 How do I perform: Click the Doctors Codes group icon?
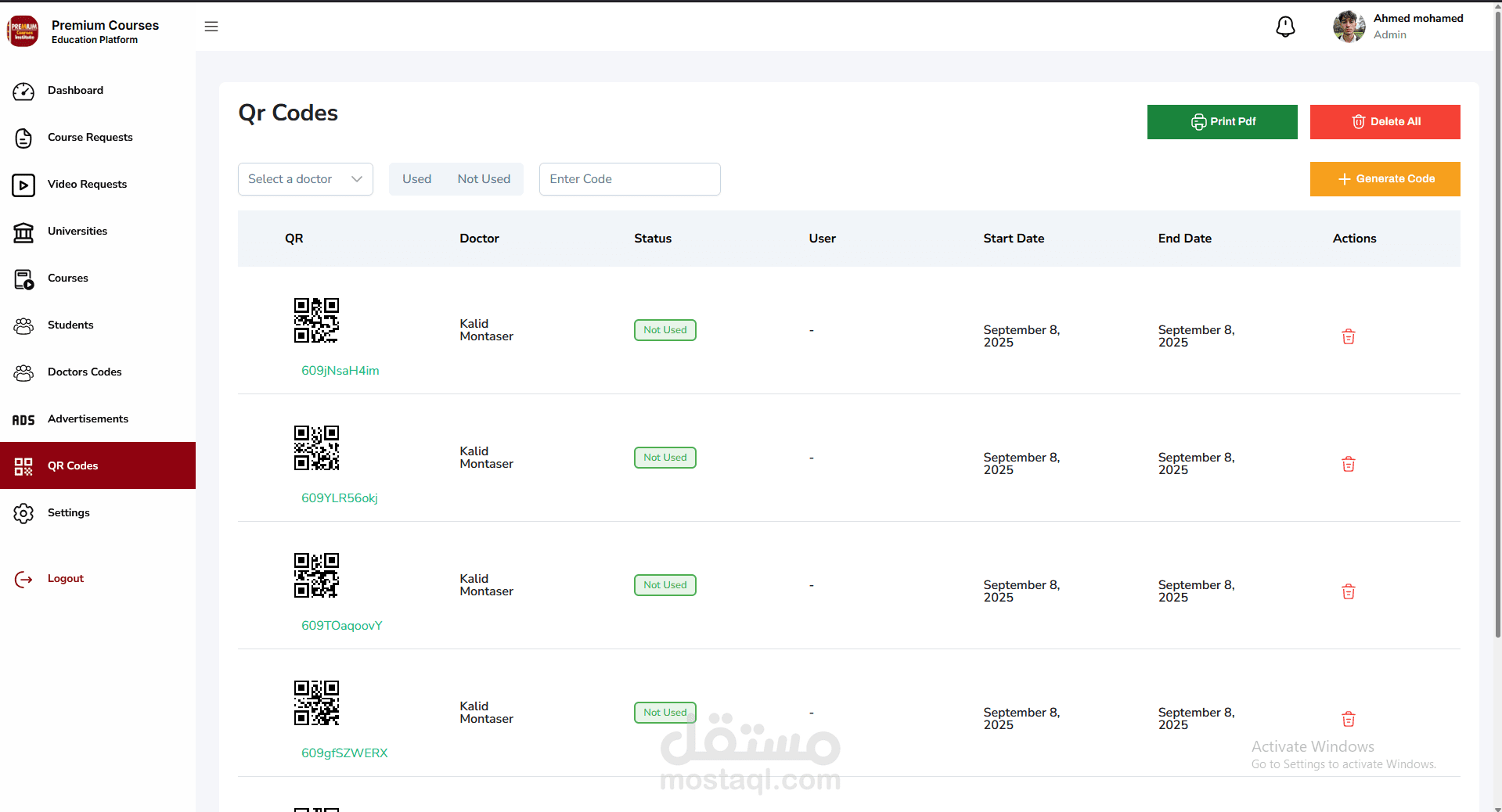pos(23,373)
